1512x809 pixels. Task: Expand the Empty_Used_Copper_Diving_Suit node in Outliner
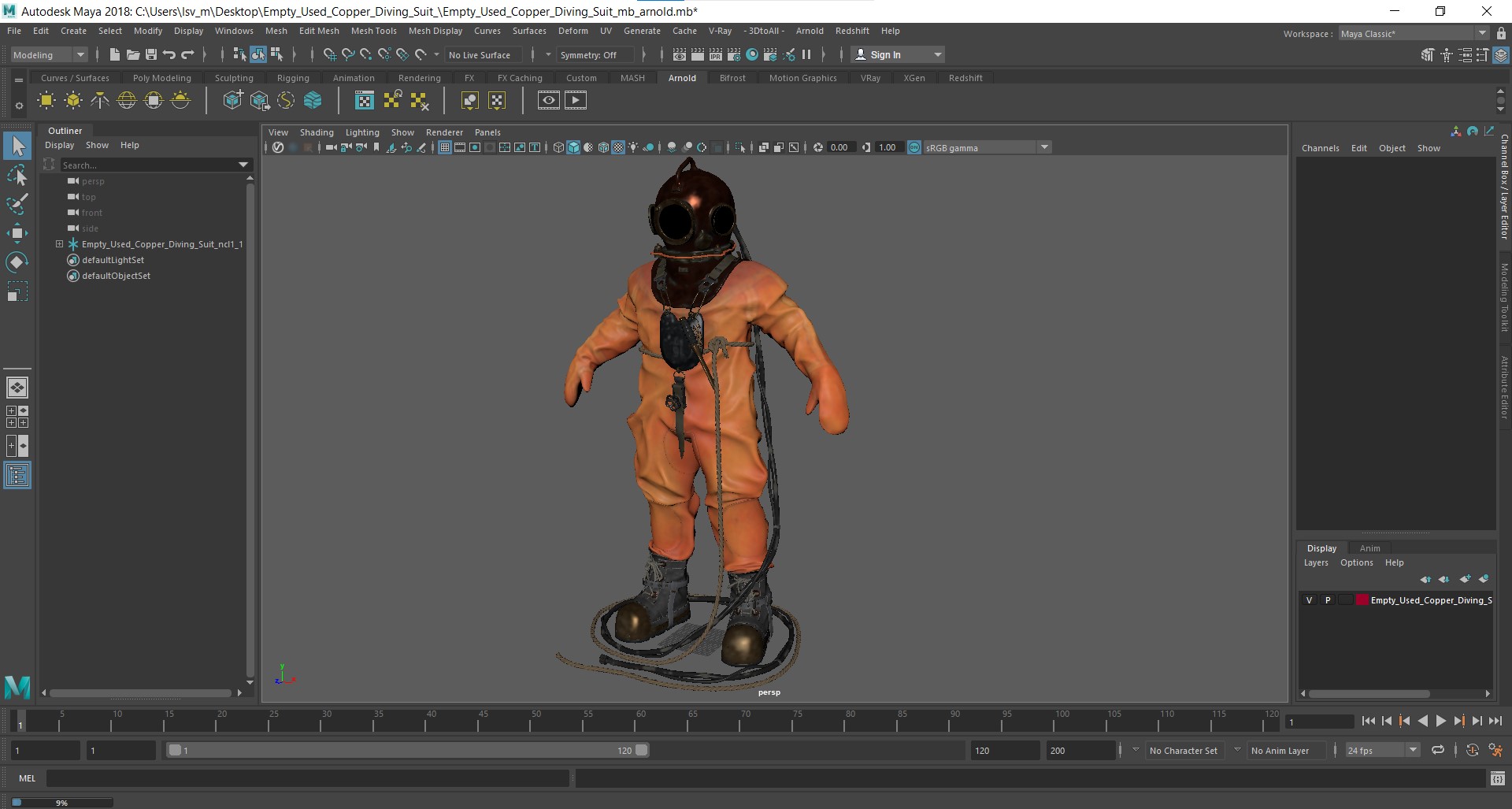coord(59,244)
